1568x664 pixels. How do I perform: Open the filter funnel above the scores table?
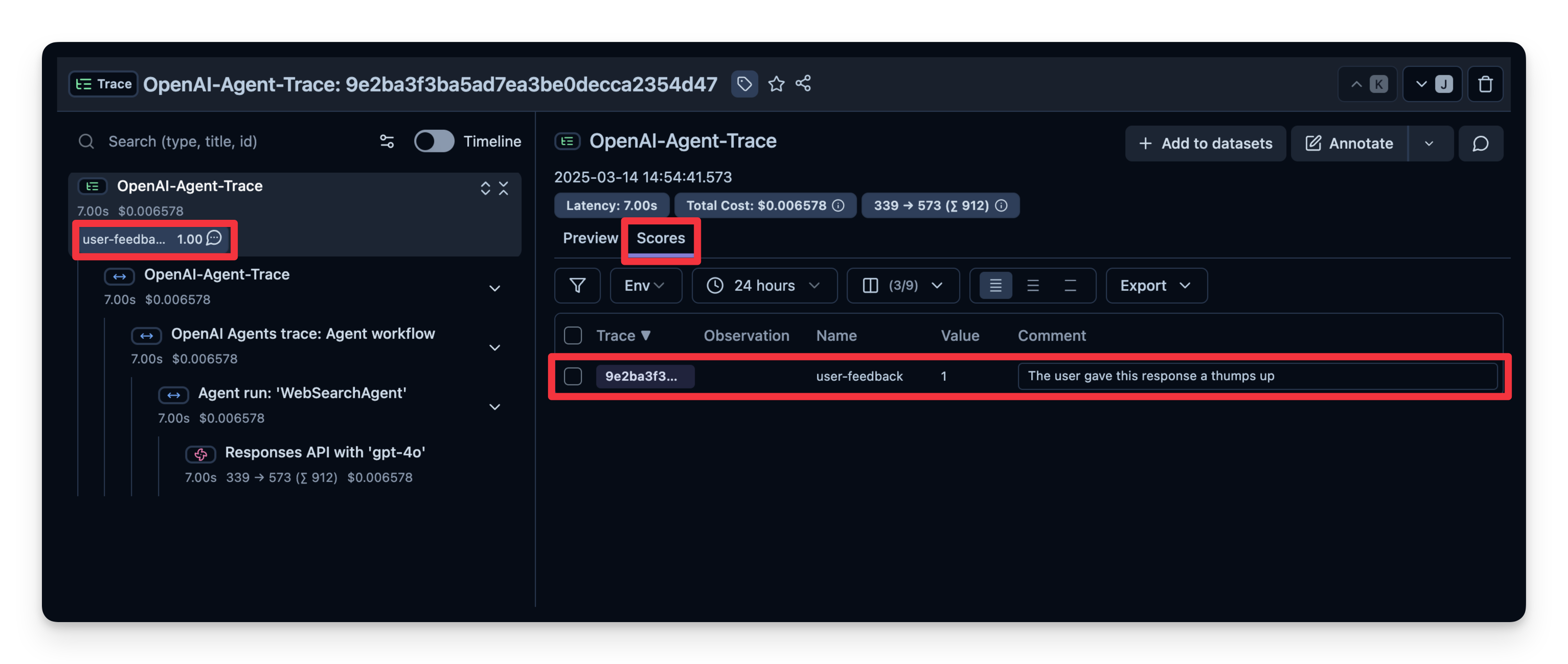point(577,285)
